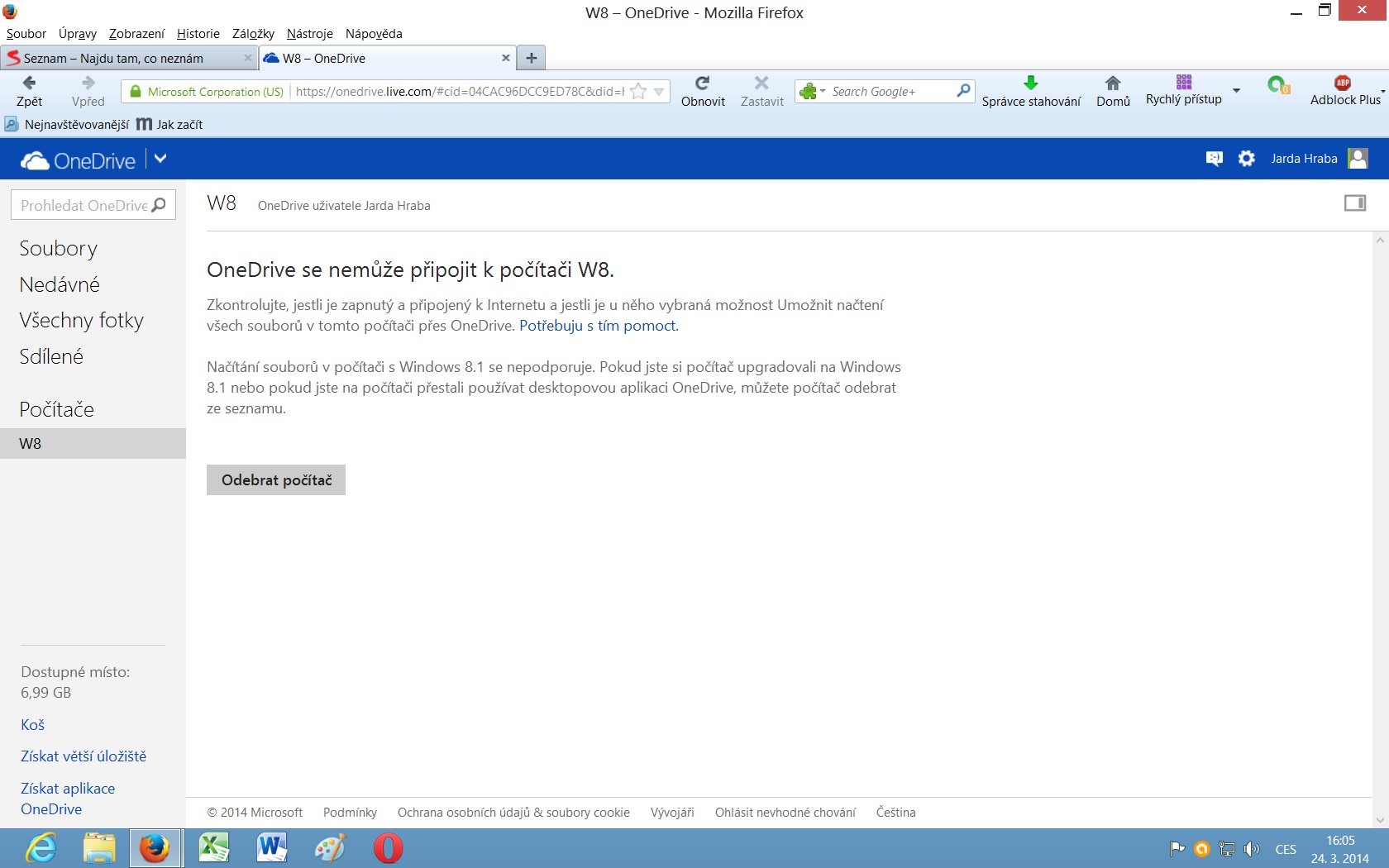
Task: Click the search magnifier in Google search box
Action: [963, 91]
